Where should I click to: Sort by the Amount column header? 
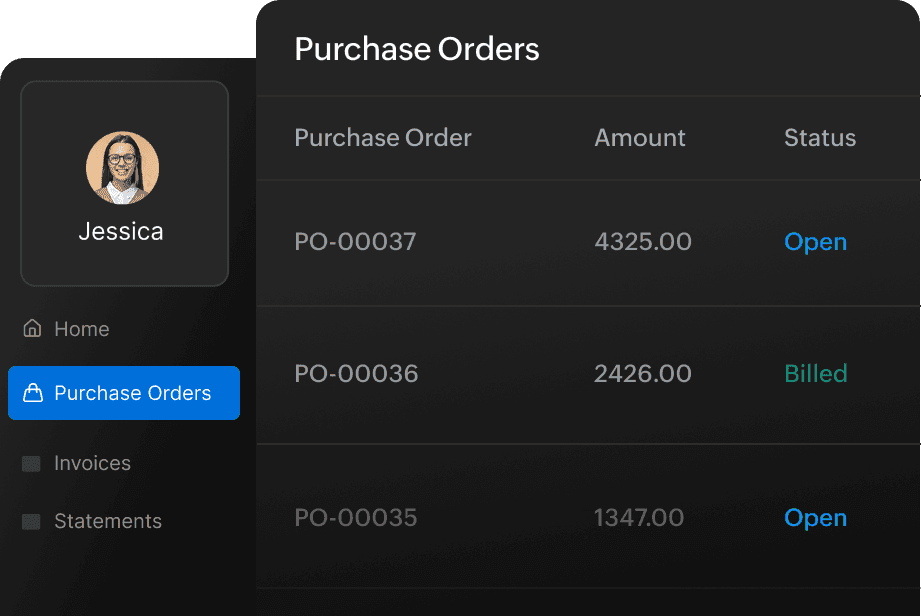[x=640, y=138]
